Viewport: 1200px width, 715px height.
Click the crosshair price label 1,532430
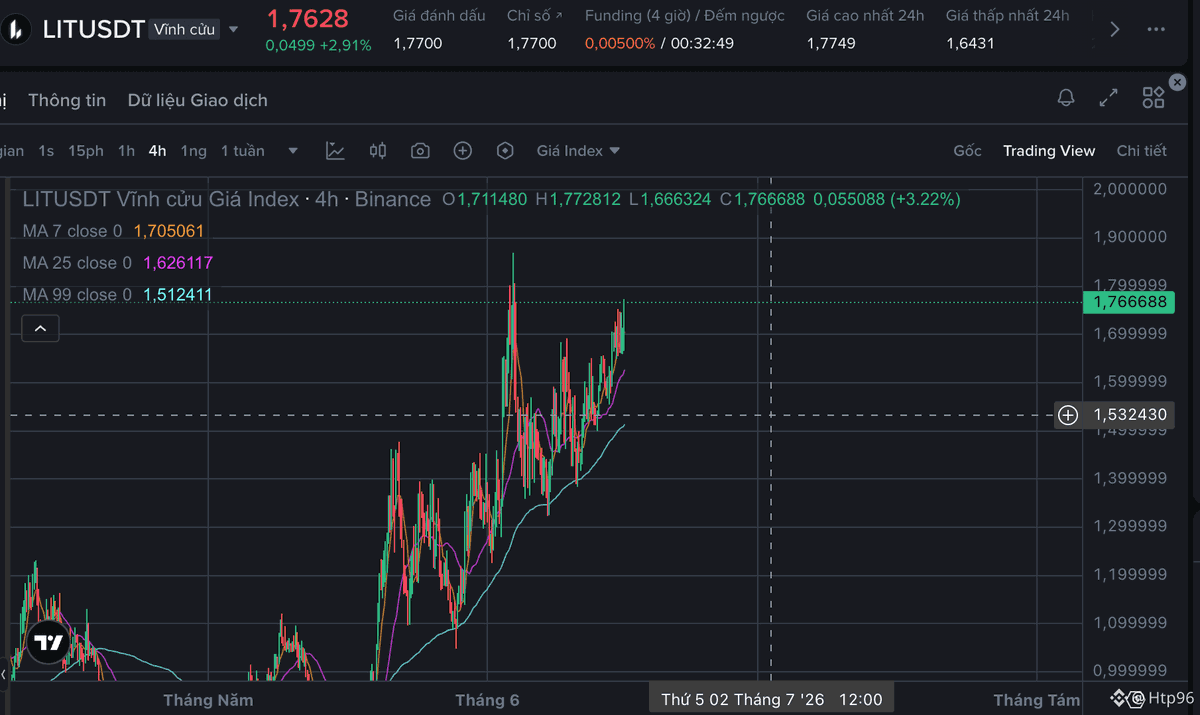1129,415
